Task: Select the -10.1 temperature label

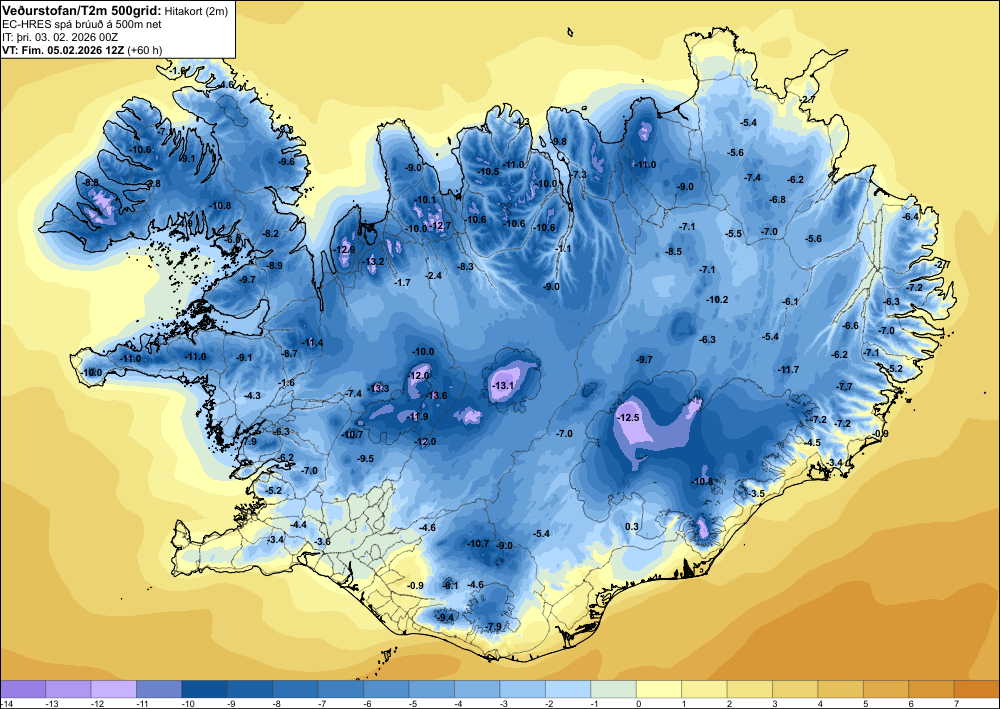Action: 425,200
